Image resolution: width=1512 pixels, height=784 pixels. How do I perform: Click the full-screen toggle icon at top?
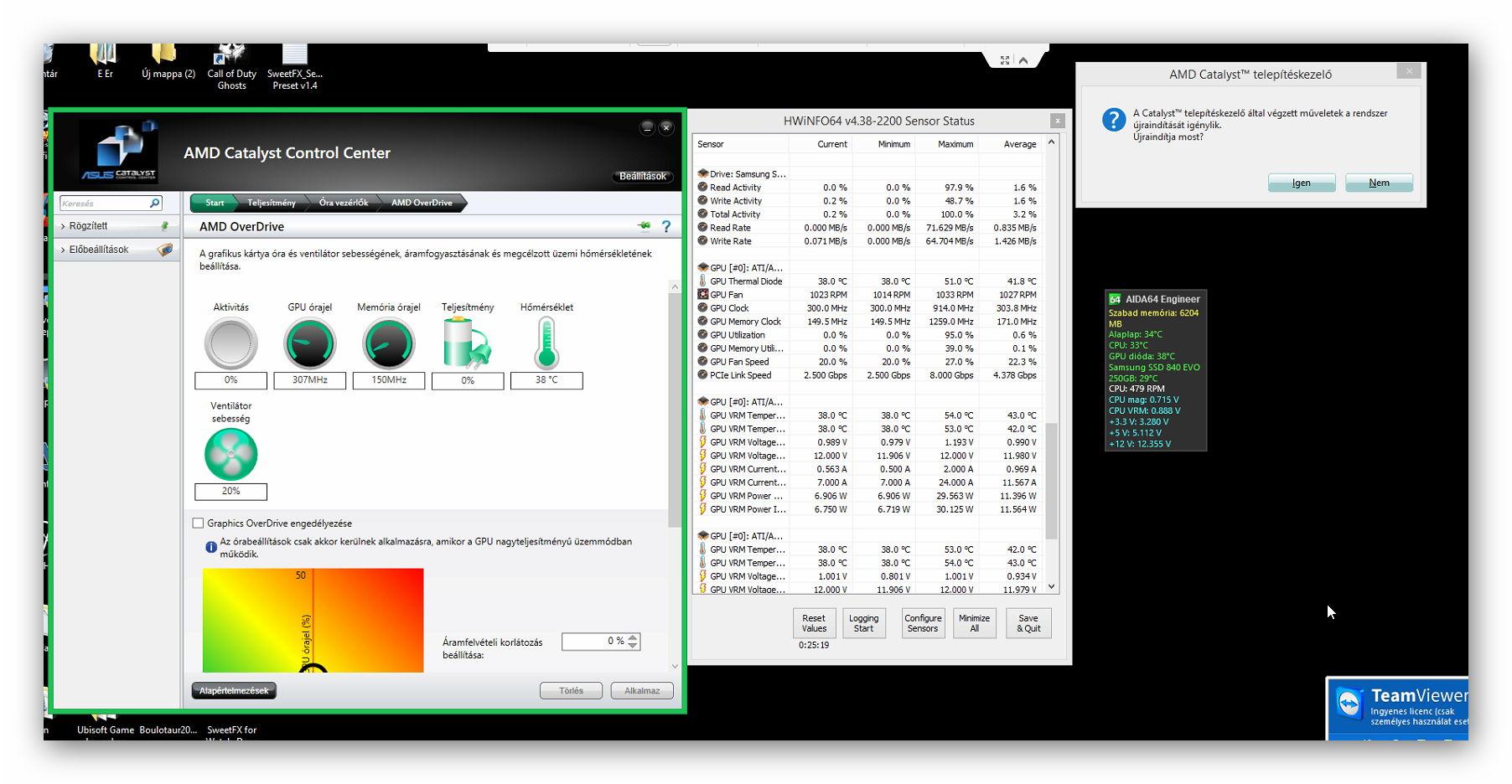1005,60
